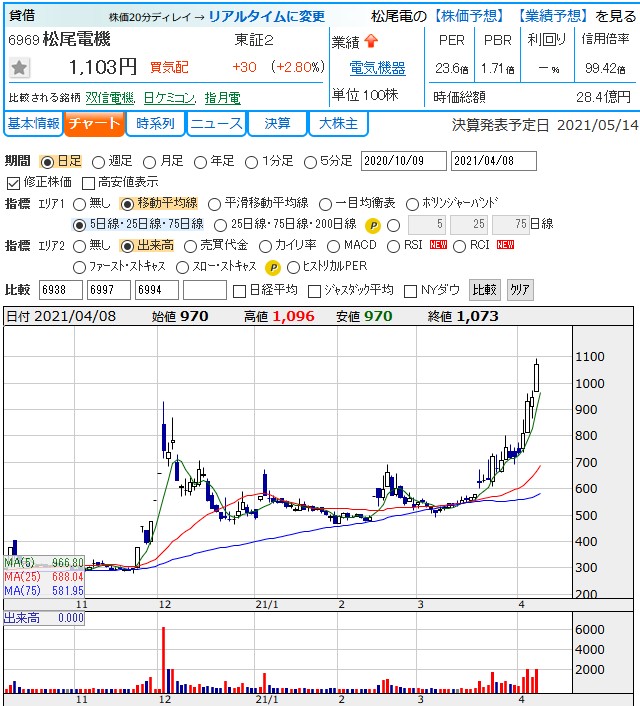Open the 大株主 tab

[x=338, y=123]
